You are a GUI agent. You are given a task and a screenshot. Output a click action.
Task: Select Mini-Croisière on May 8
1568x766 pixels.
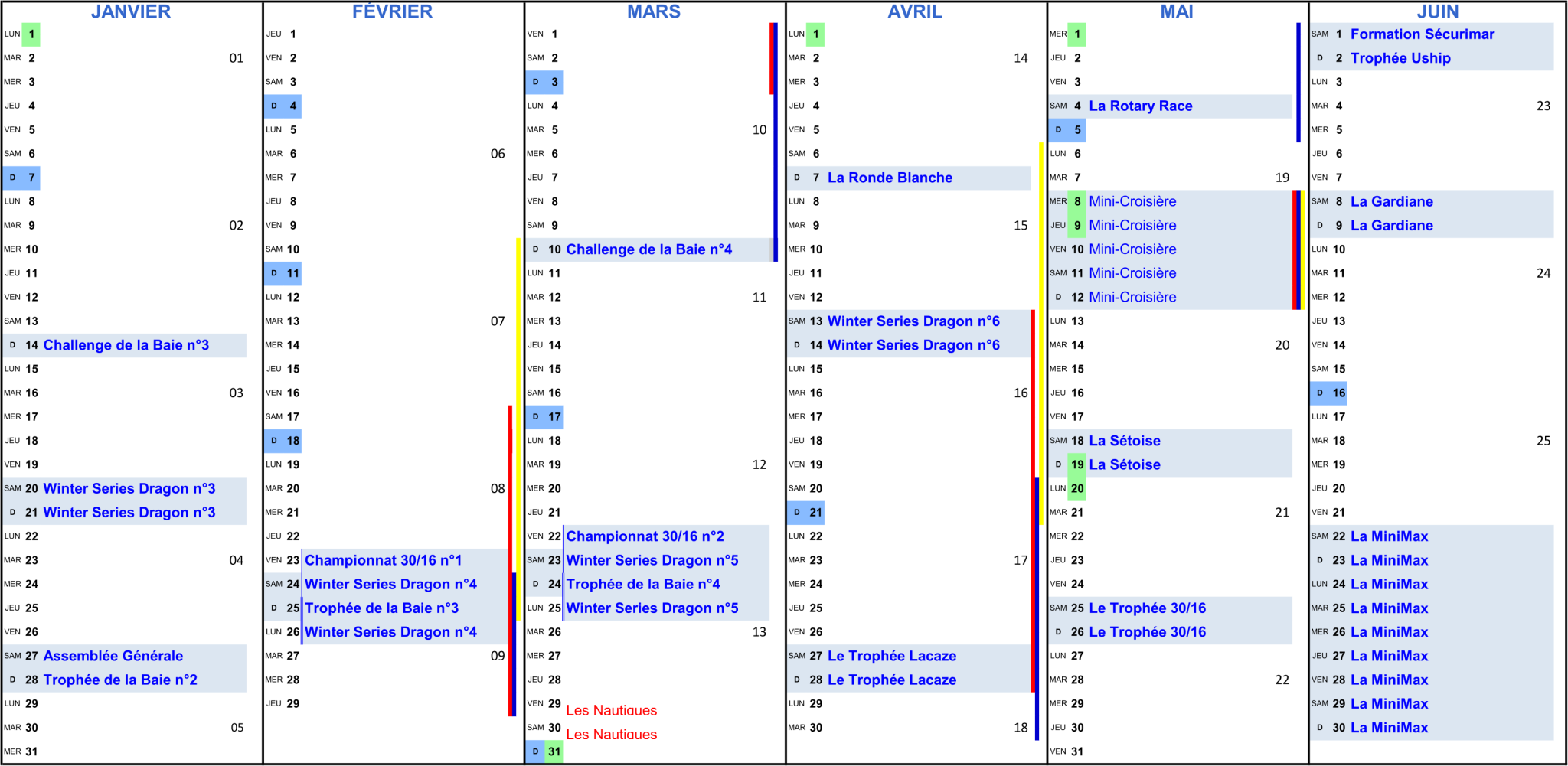(1133, 201)
